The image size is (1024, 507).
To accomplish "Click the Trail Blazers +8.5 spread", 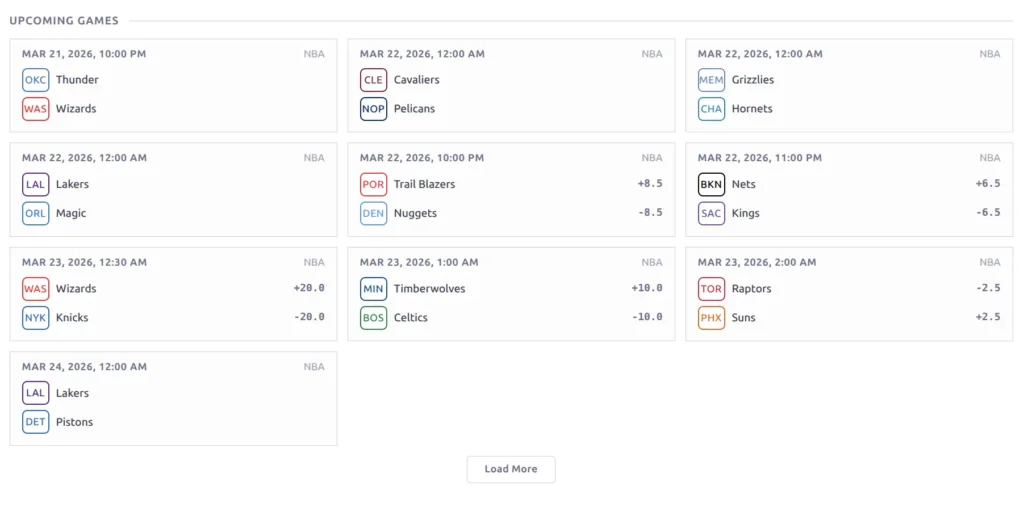I will 650,184.
